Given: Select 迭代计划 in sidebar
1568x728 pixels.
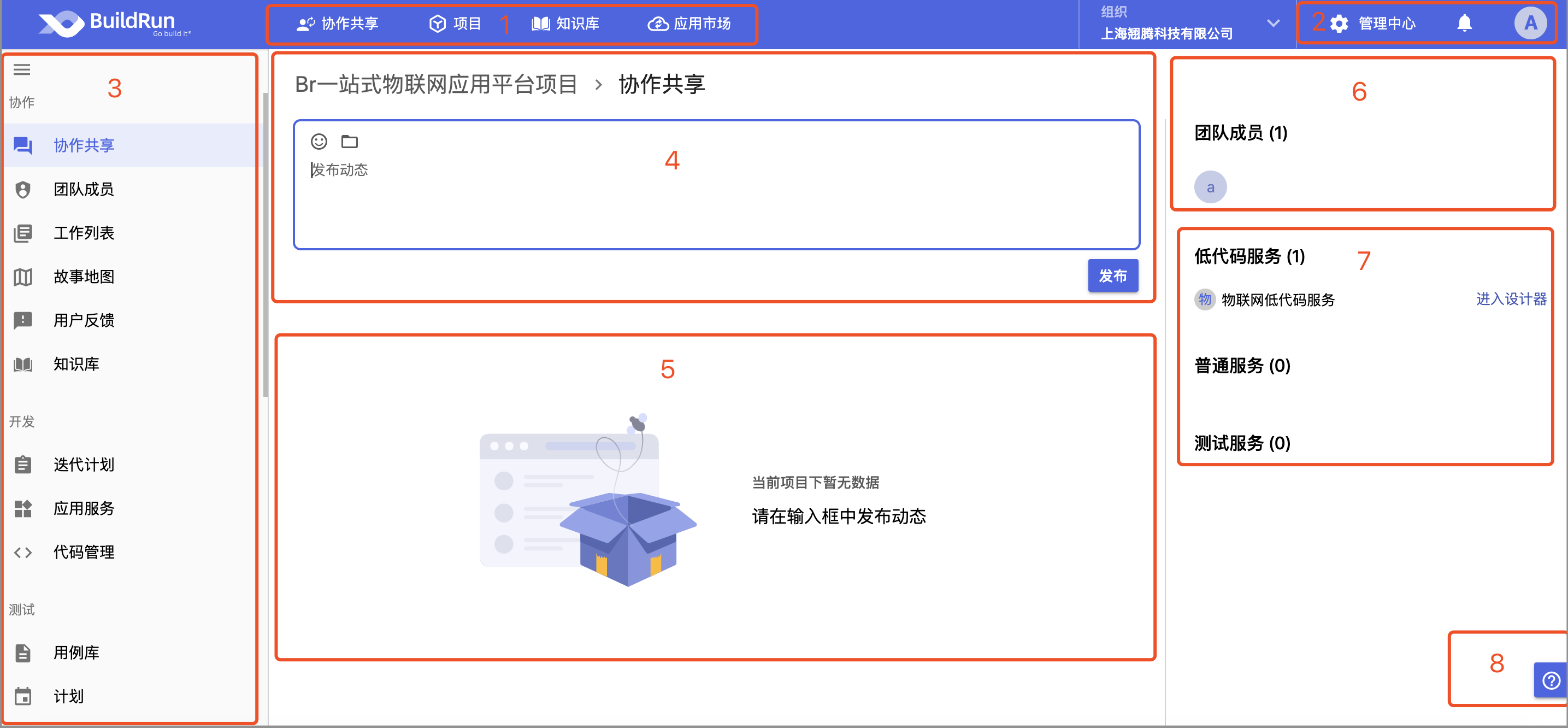Looking at the screenshot, I should (84, 465).
